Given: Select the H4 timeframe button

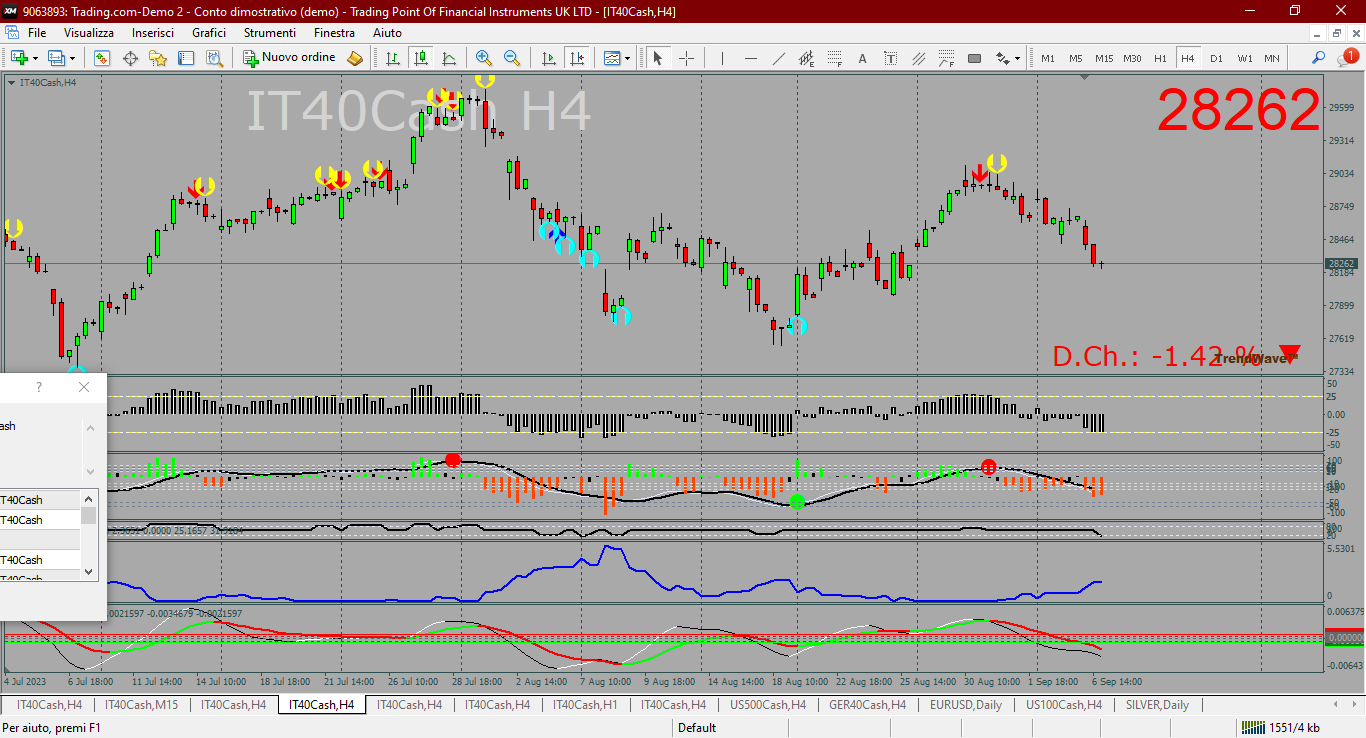Looking at the screenshot, I should [x=1188, y=58].
